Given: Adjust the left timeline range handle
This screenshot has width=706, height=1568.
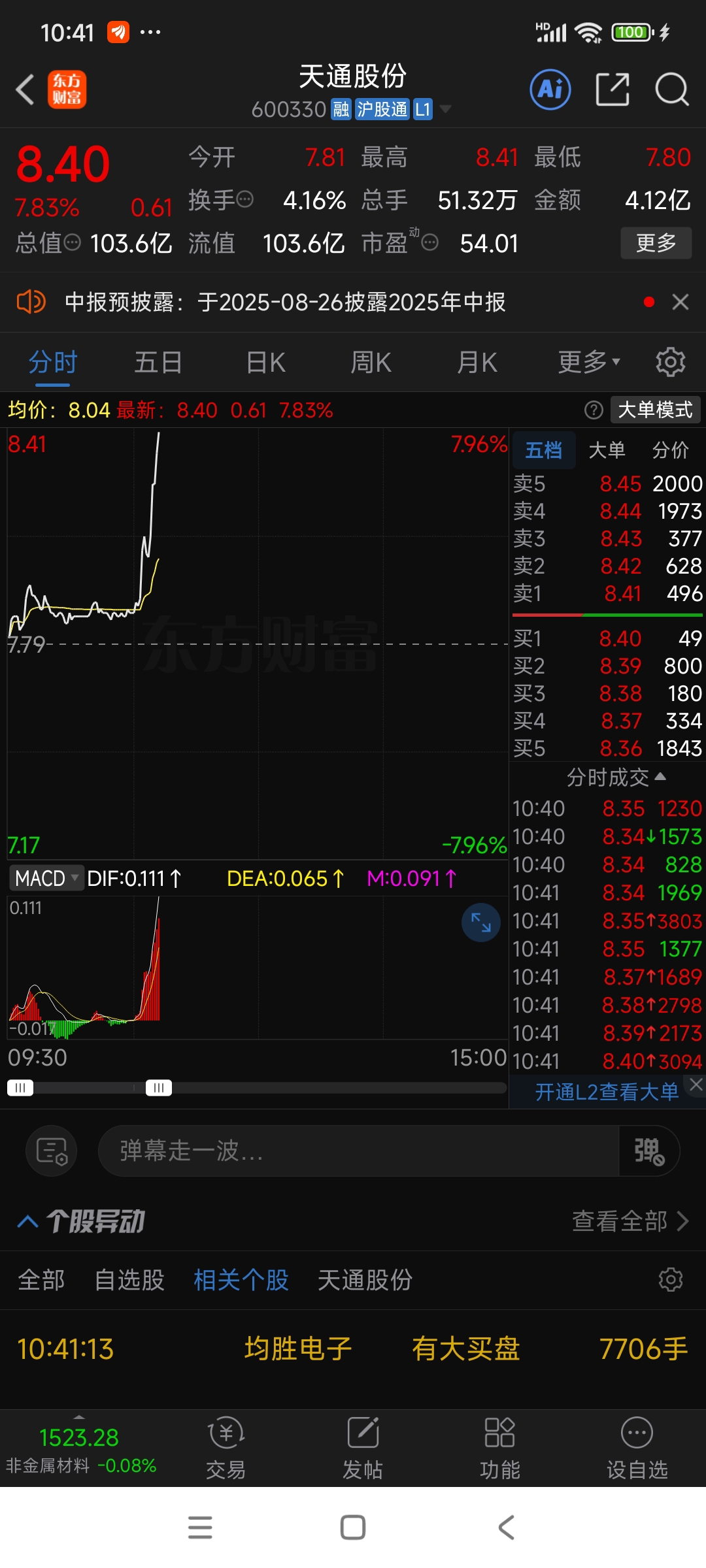Looking at the screenshot, I should tap(20, 1088).
